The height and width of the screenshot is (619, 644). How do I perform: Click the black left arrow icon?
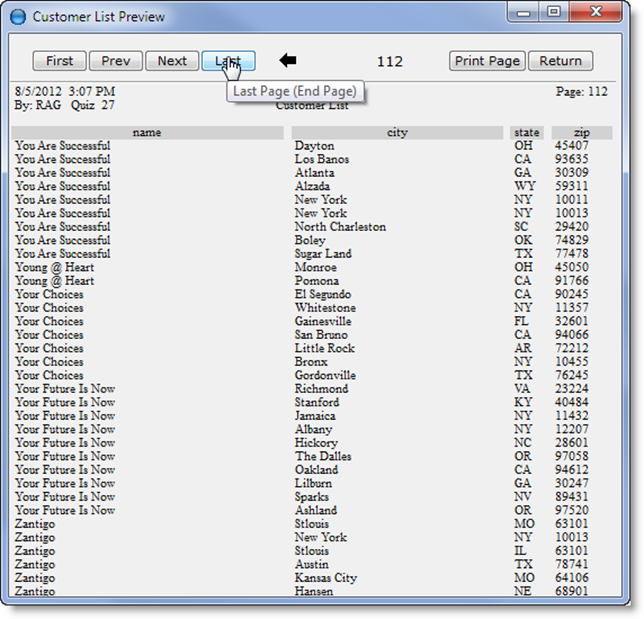point(288,61)
